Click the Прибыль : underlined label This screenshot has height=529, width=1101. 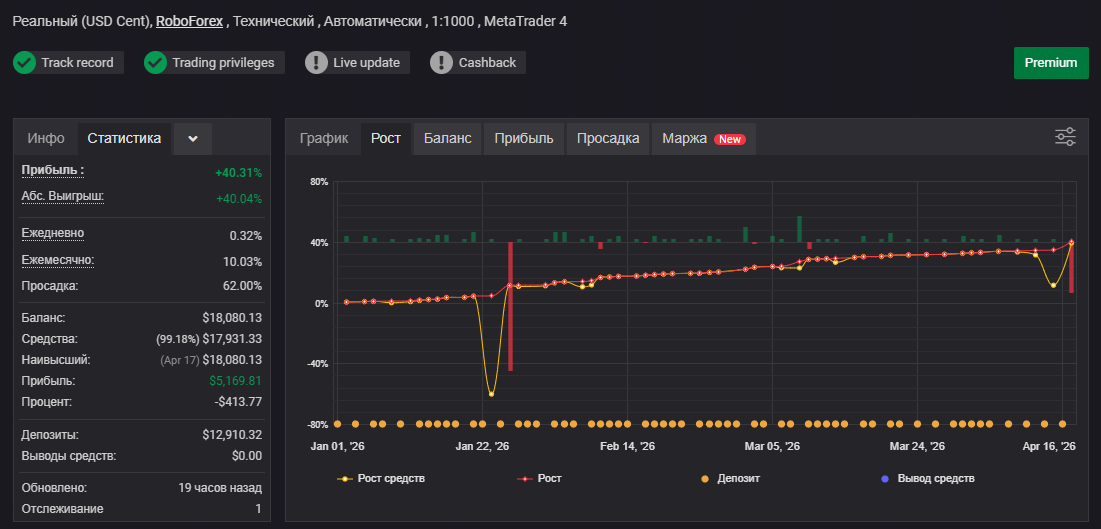53,170
